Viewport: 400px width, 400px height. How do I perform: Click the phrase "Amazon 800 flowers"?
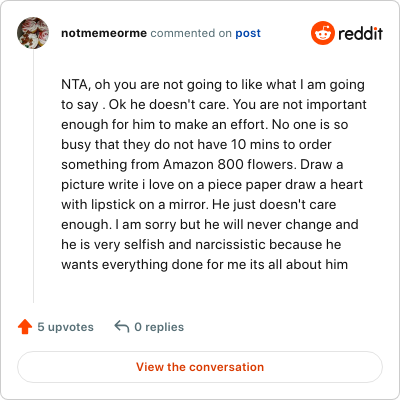(x=229, y=164)
